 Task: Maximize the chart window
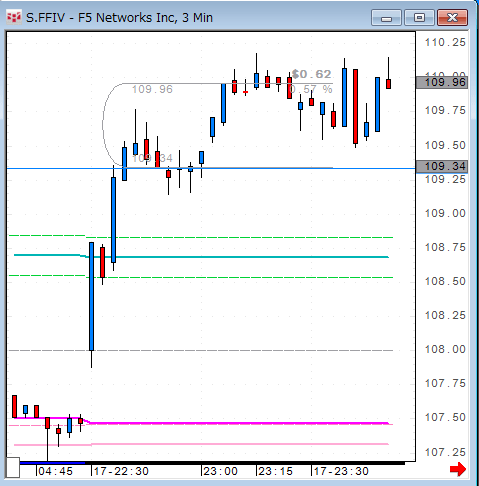[419, 18]
